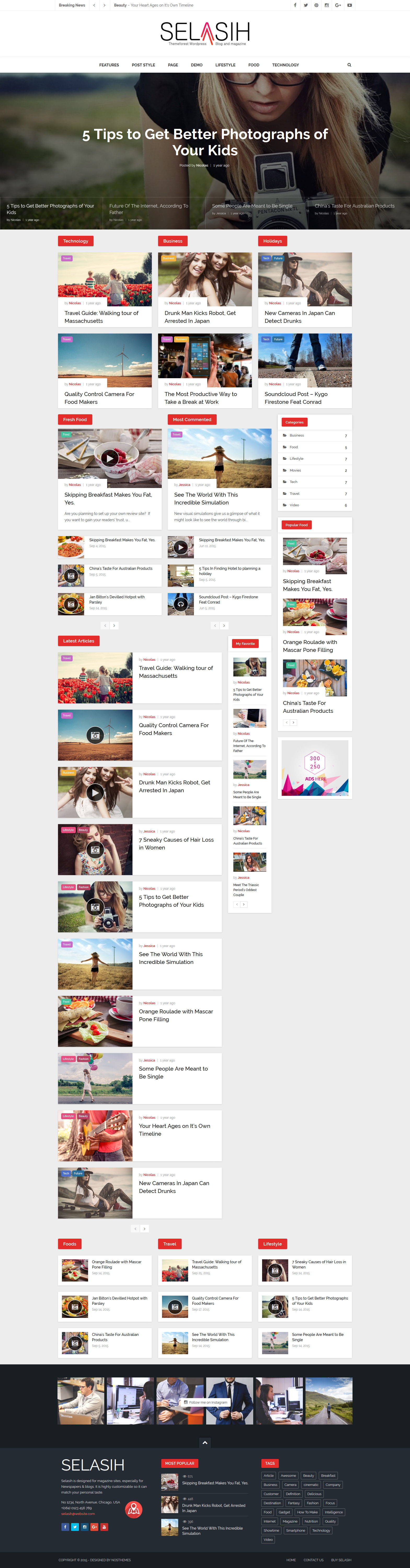Open the Google Plus icon in top bar
This screenshot has width=410, height=1568.
[x=338, y=5]
